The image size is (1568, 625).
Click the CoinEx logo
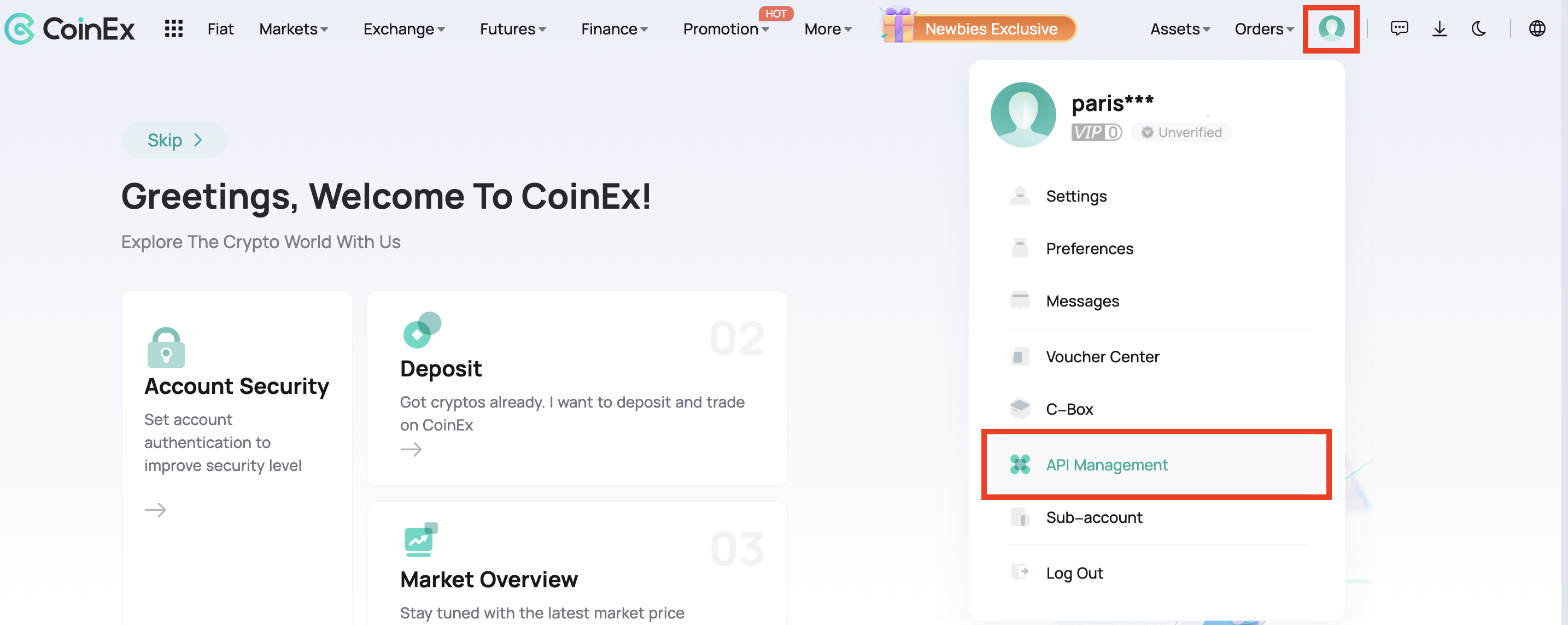[x=70, y=28]
